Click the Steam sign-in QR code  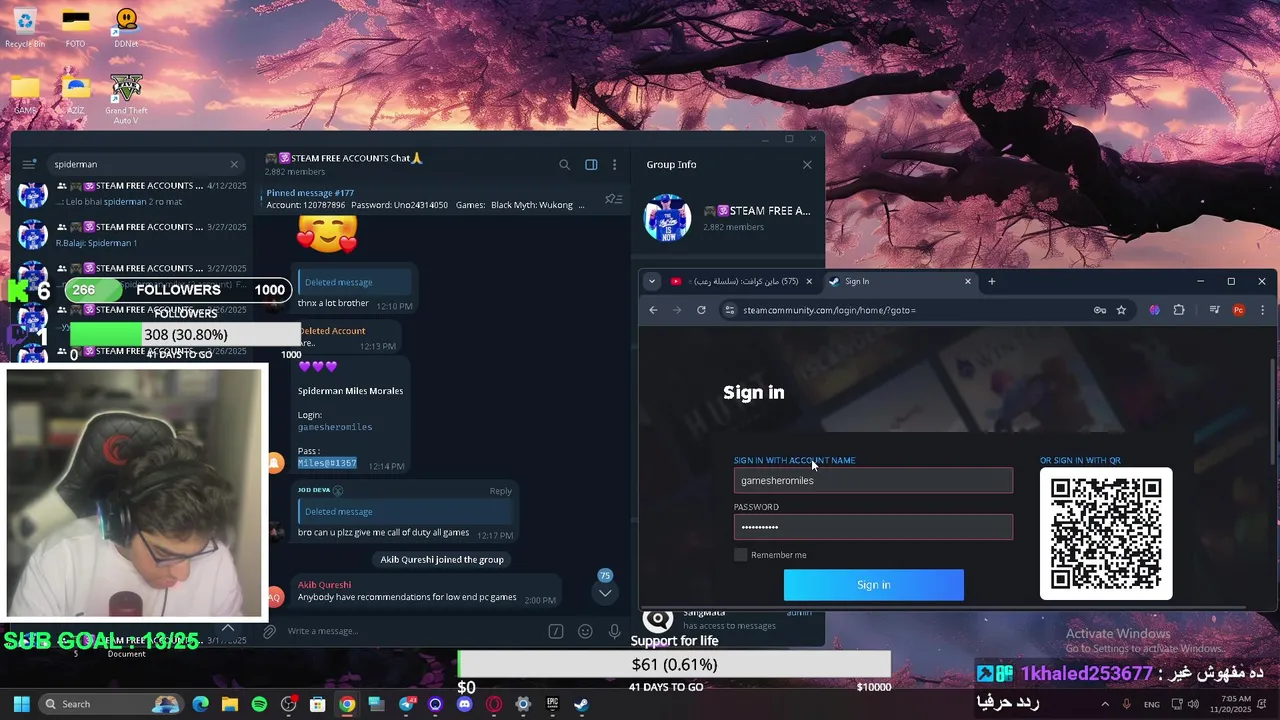(1106, 534)
